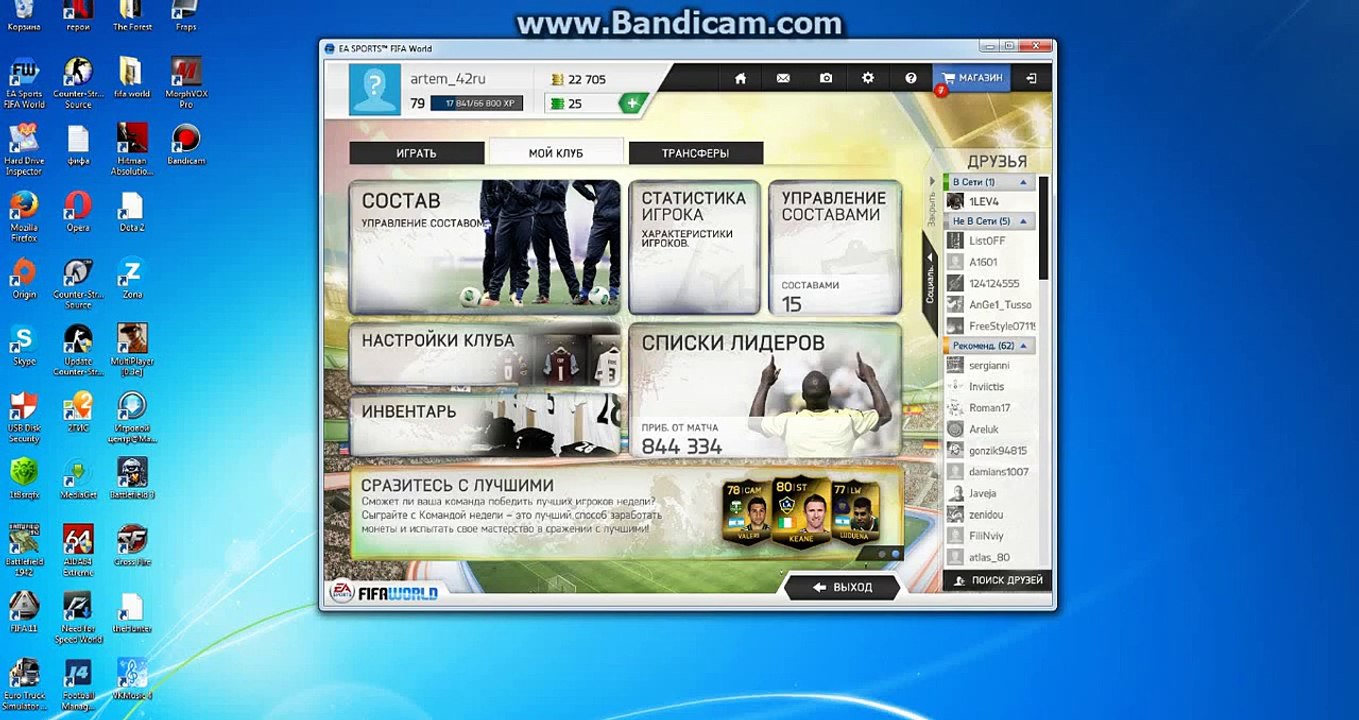The height and width of the screenshot is (720, 1359).
Task: Switch to the ИГРАТЬ tab
Action: tap(416, 153)
